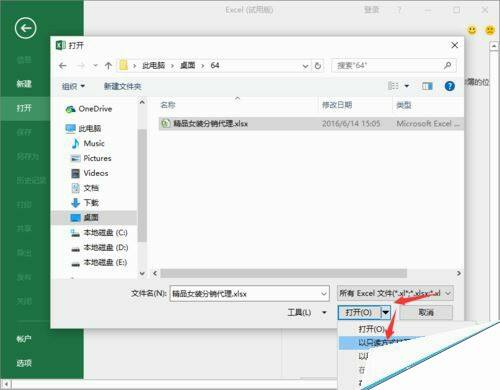Open 文档 folder in navigation pane

click(x=85, y=188)
